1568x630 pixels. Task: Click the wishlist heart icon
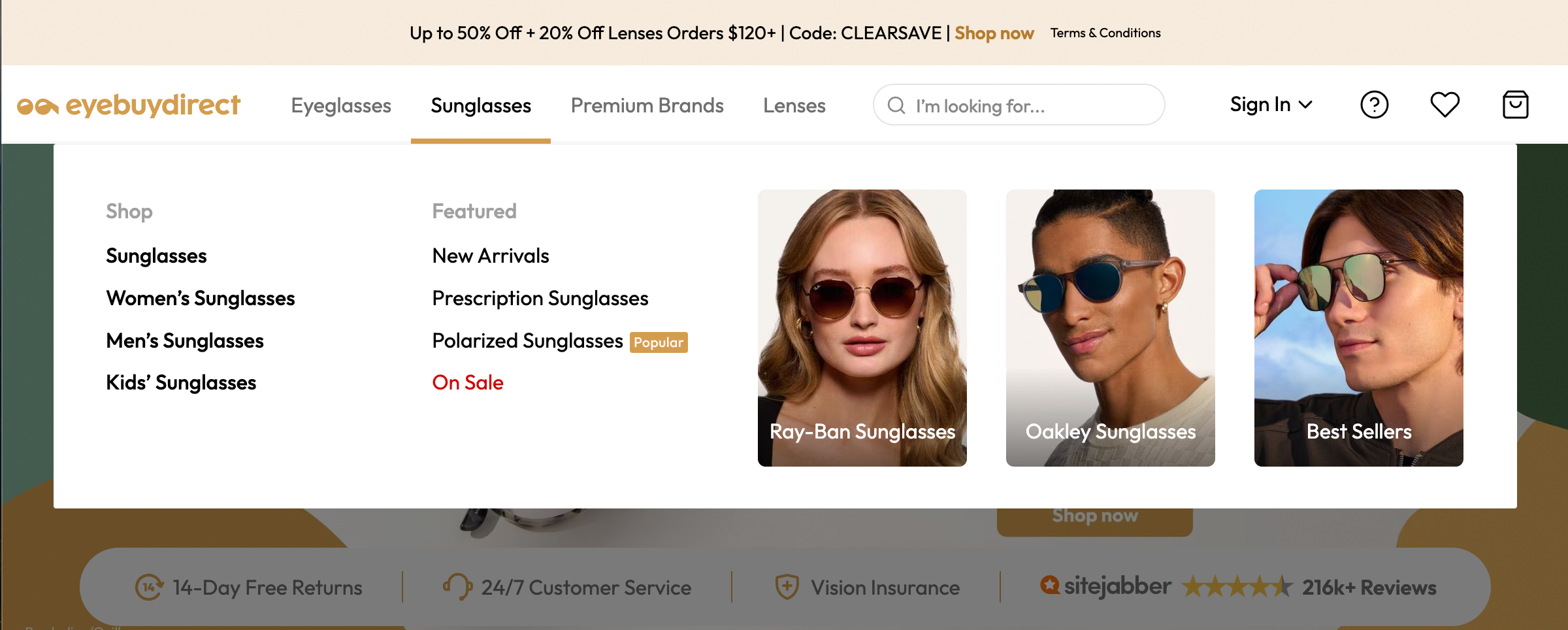pos(1445,104)
